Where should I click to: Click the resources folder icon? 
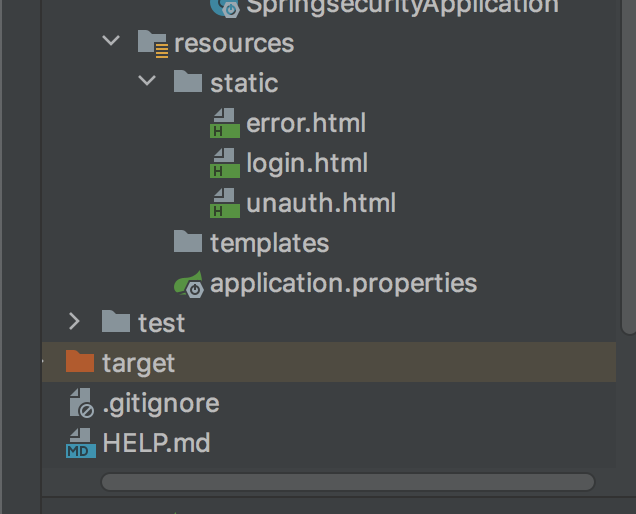click(152, 43)
